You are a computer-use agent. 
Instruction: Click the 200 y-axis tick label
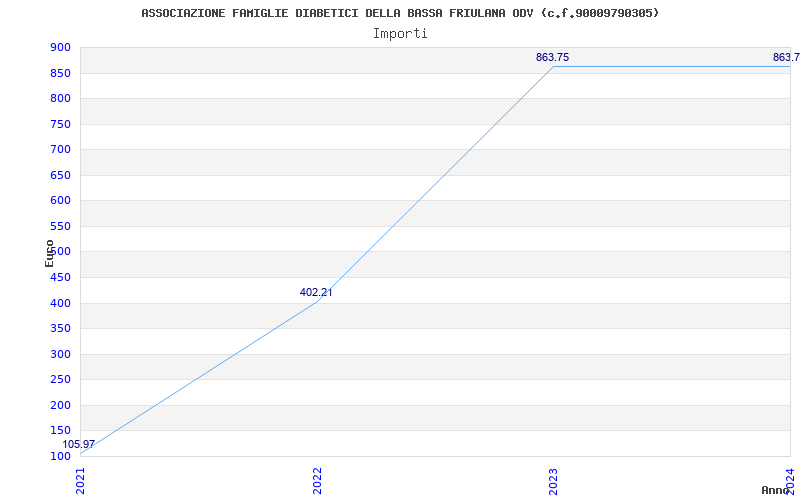tap(60, 405)
